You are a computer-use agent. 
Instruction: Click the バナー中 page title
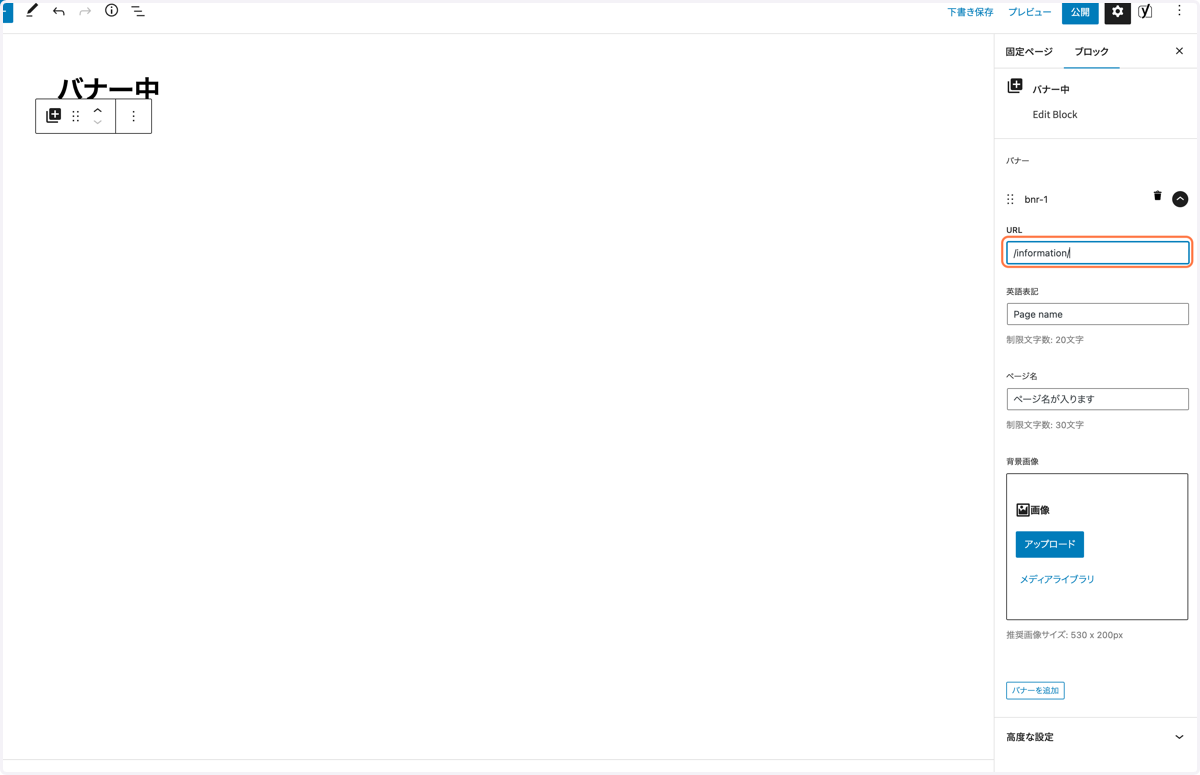pyautogui.click(x=108, y=89)
